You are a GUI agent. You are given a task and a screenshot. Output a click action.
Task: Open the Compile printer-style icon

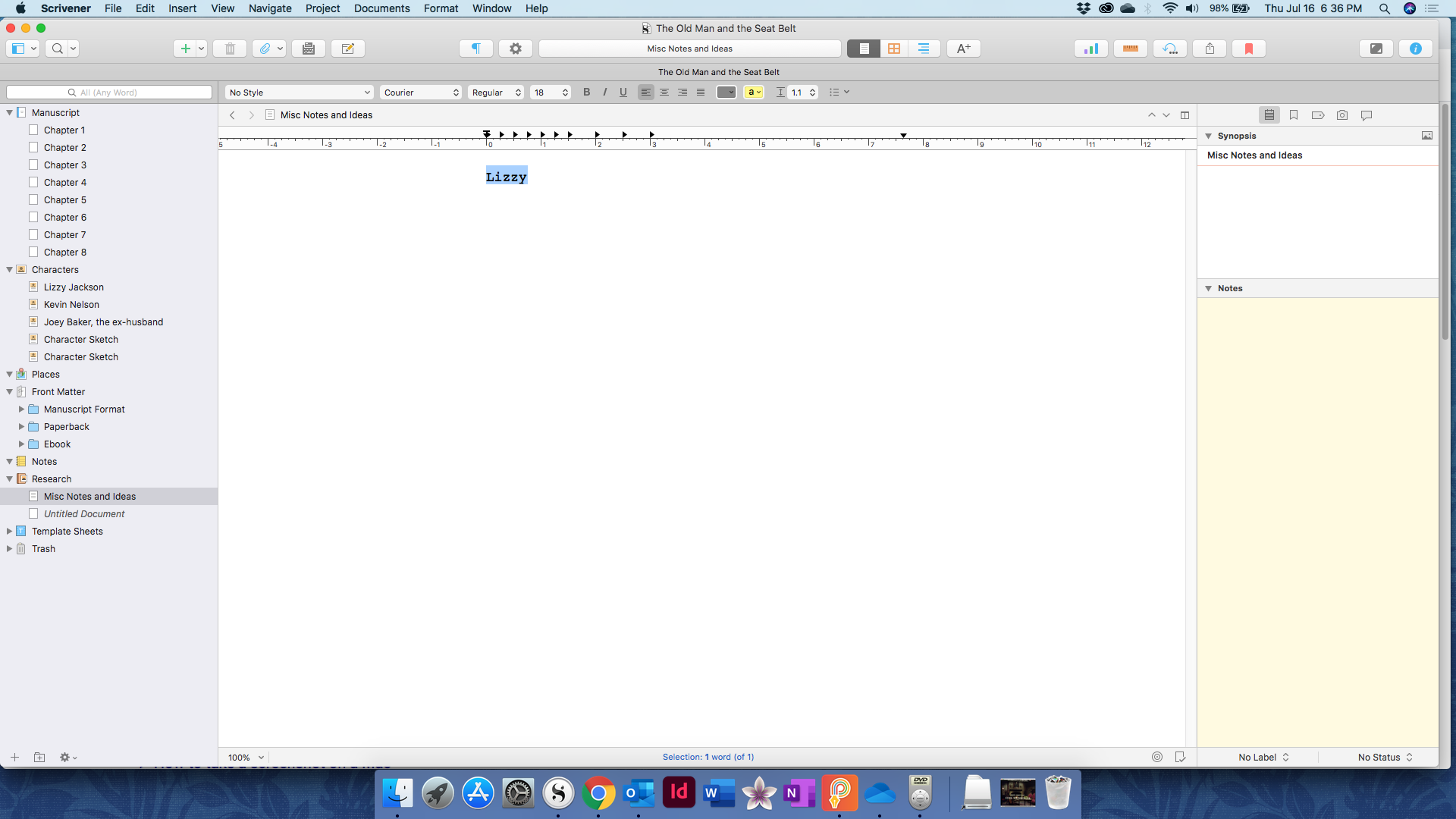click(309, 49)
